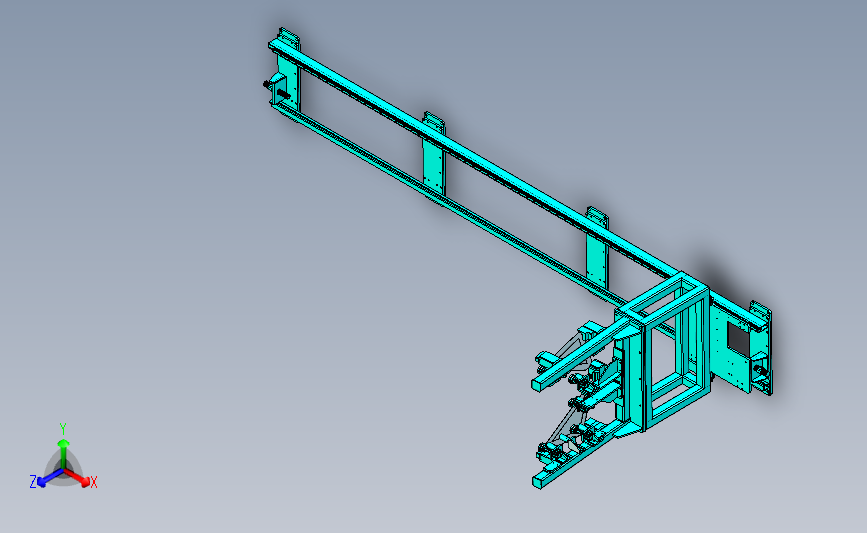Click the red X axis of the triad
The height and width of the screenshot is (533, 867).
pyautogui.click(x=77, y=478)
